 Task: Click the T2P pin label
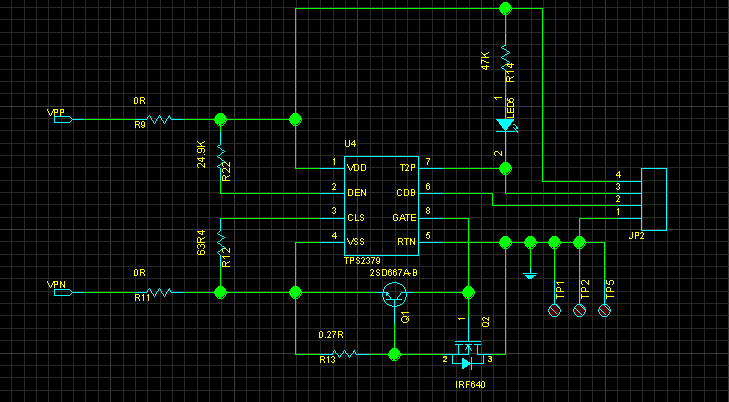click(x=408, y=168)
